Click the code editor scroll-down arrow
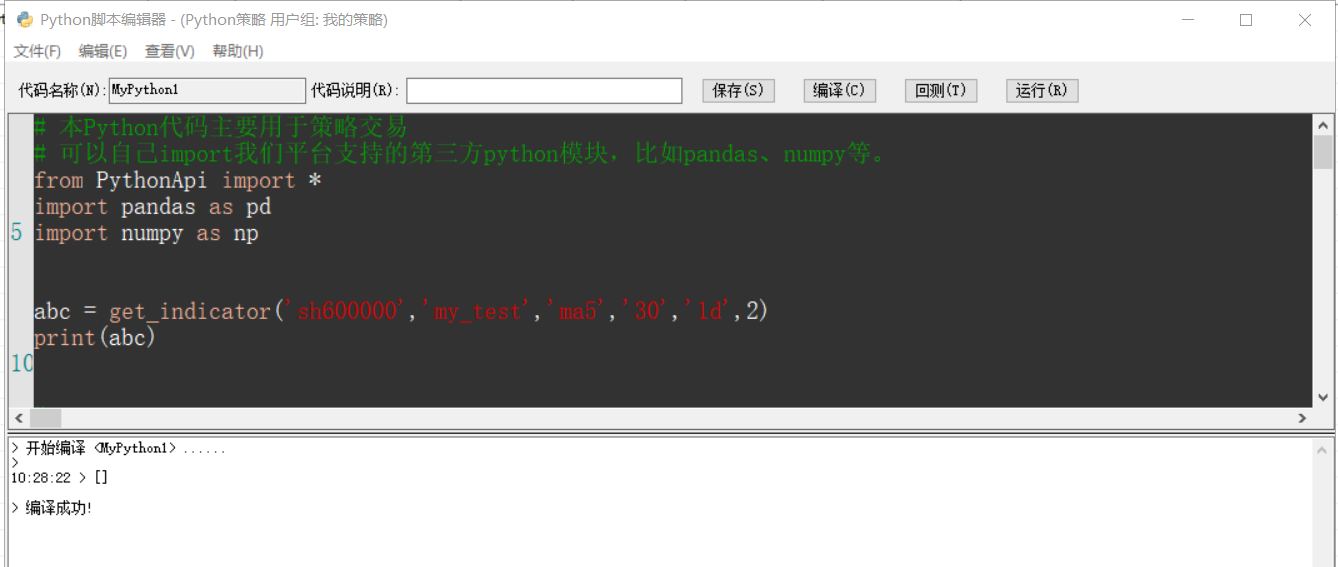 click(1323, 397)
